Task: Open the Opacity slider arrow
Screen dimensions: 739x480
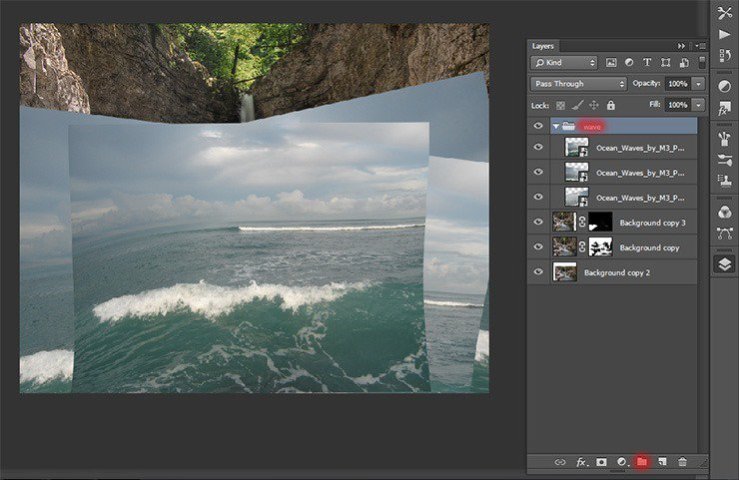Action: 698,84
